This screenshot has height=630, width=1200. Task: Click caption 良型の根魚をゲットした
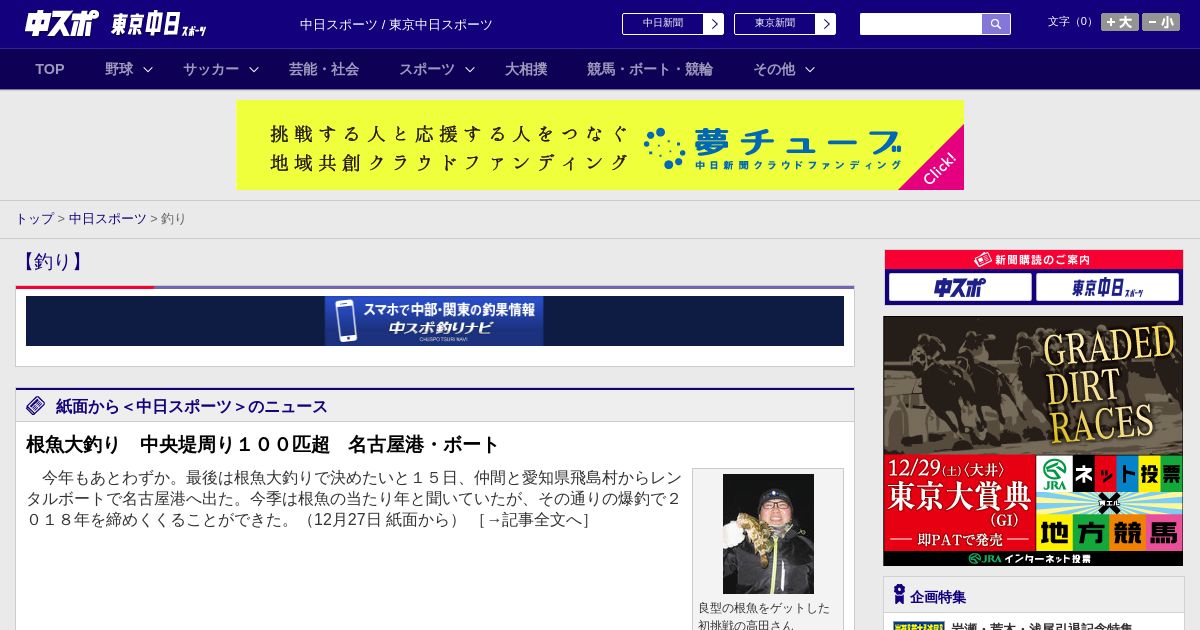pyautogui.click(x=764, y=608)
